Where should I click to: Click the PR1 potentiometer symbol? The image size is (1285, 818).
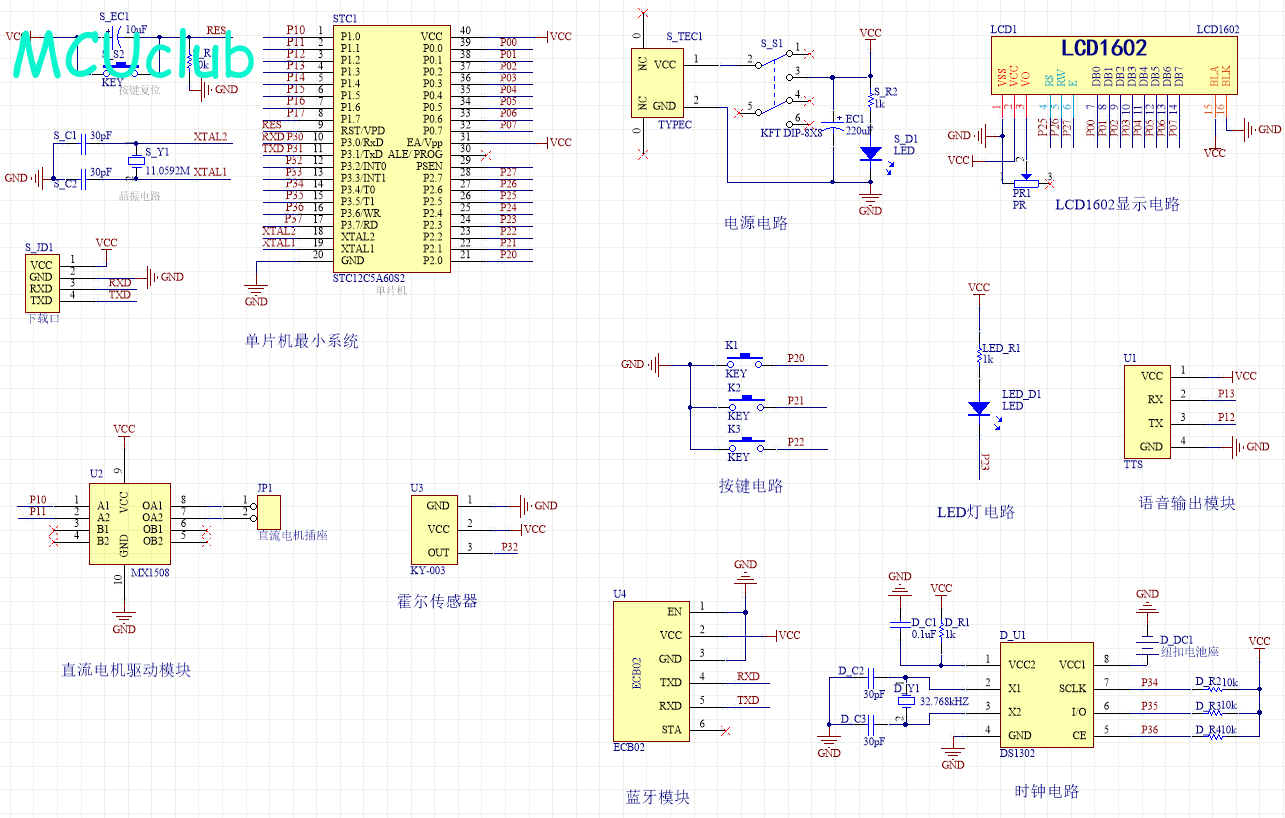click(1021, 180)
